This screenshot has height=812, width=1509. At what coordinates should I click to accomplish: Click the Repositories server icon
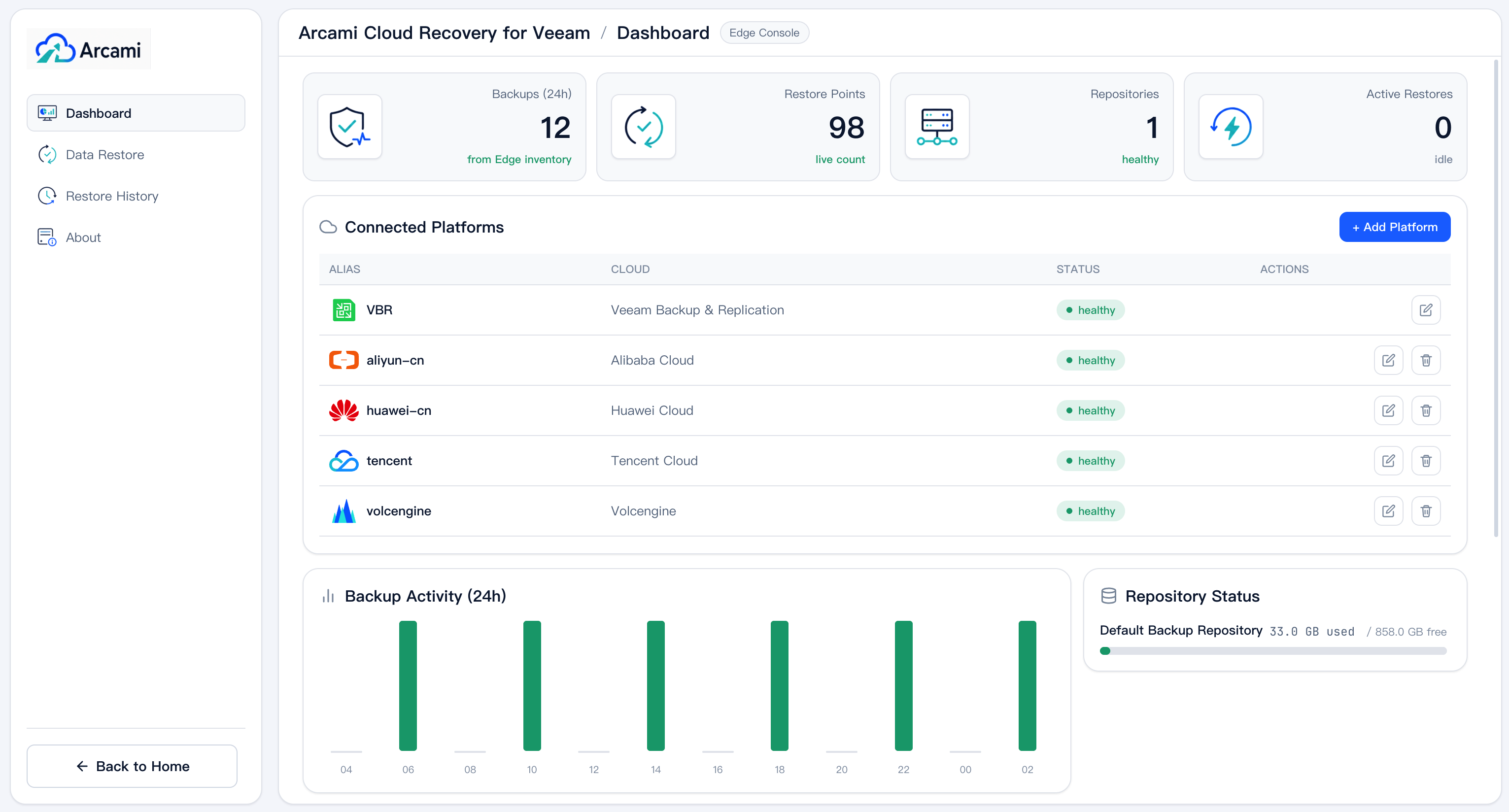(x=937, y=127)
